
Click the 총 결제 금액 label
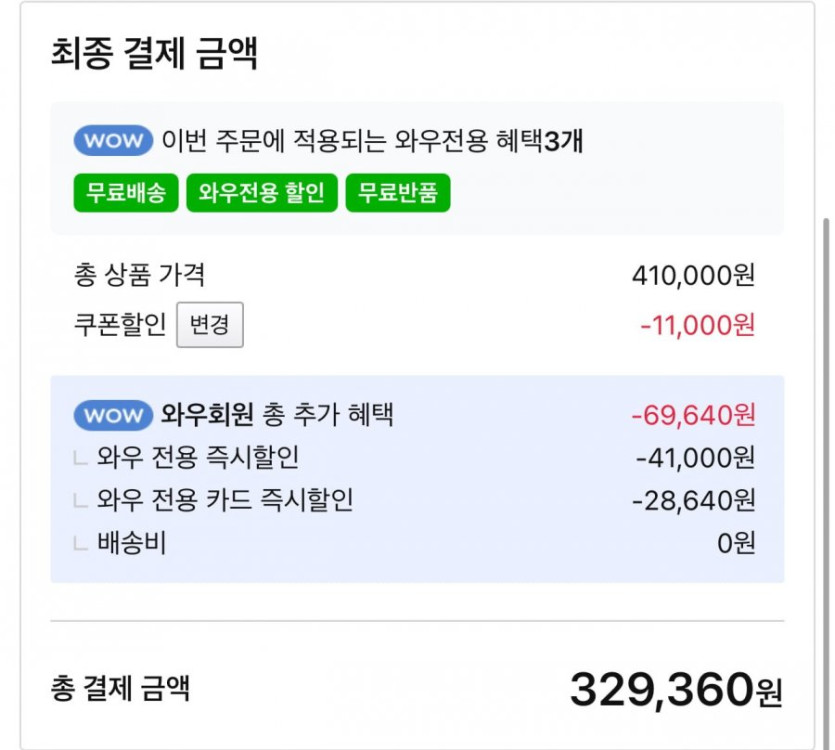120,689
